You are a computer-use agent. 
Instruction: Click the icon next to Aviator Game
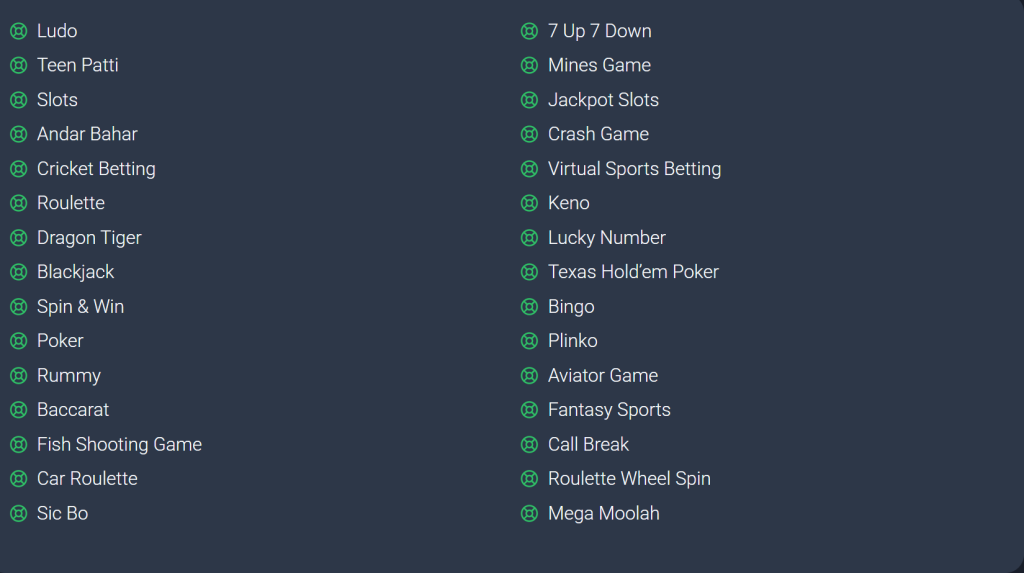529,376
